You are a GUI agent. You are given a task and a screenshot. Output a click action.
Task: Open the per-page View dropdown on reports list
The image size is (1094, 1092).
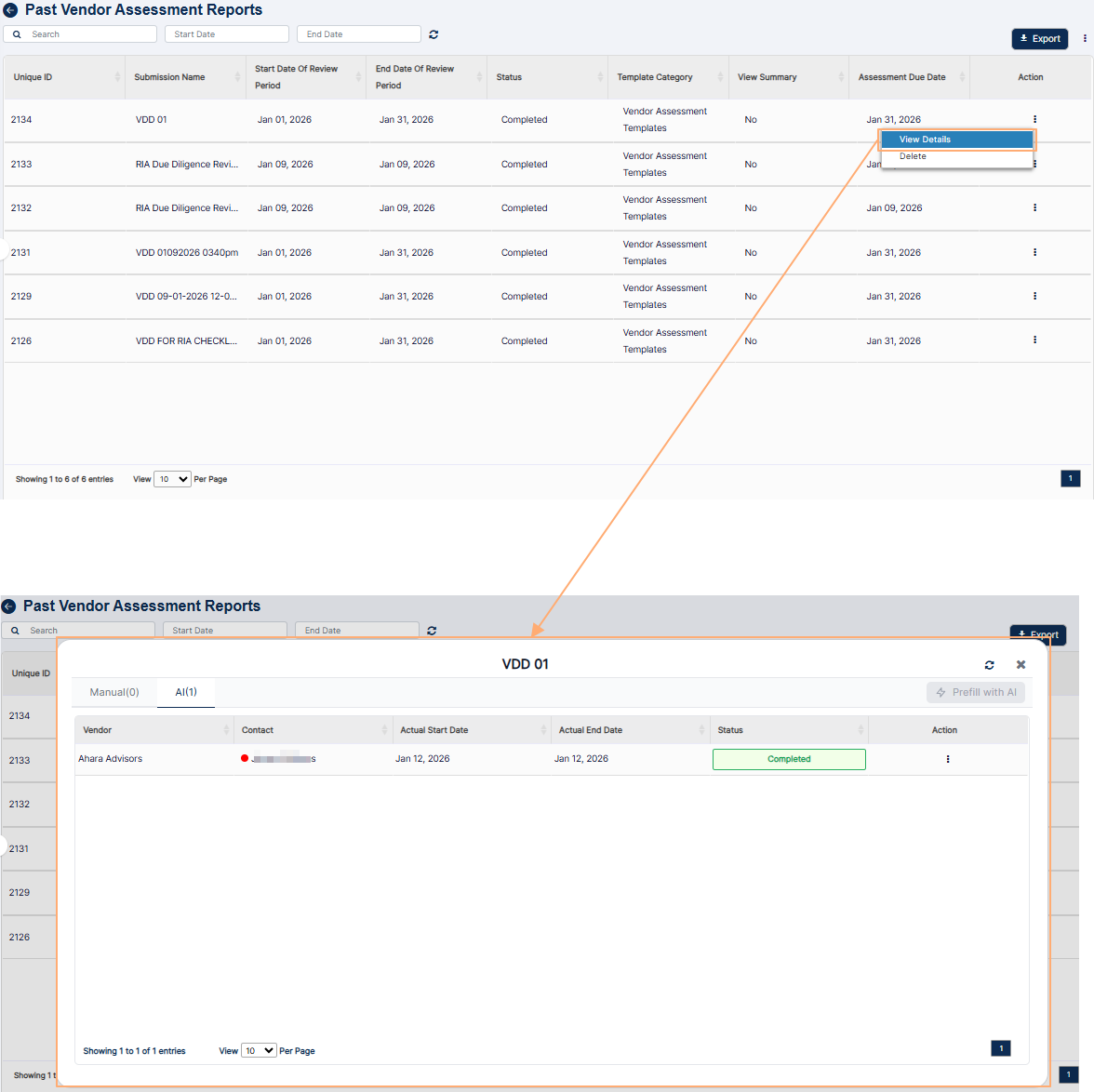(x=171, y=478)
